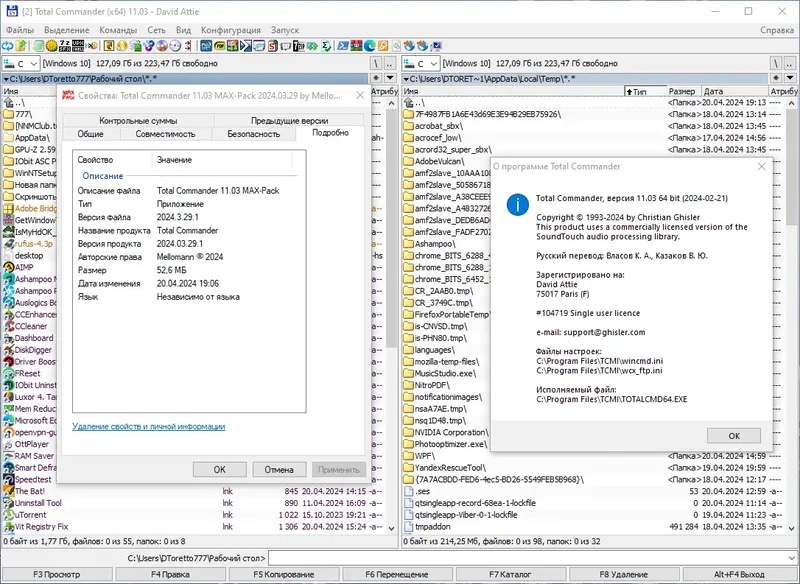This screenshot has width=800, height=584.
Task: Click the 7-Zip toolbar icon
Action: (x=298, y=46)
